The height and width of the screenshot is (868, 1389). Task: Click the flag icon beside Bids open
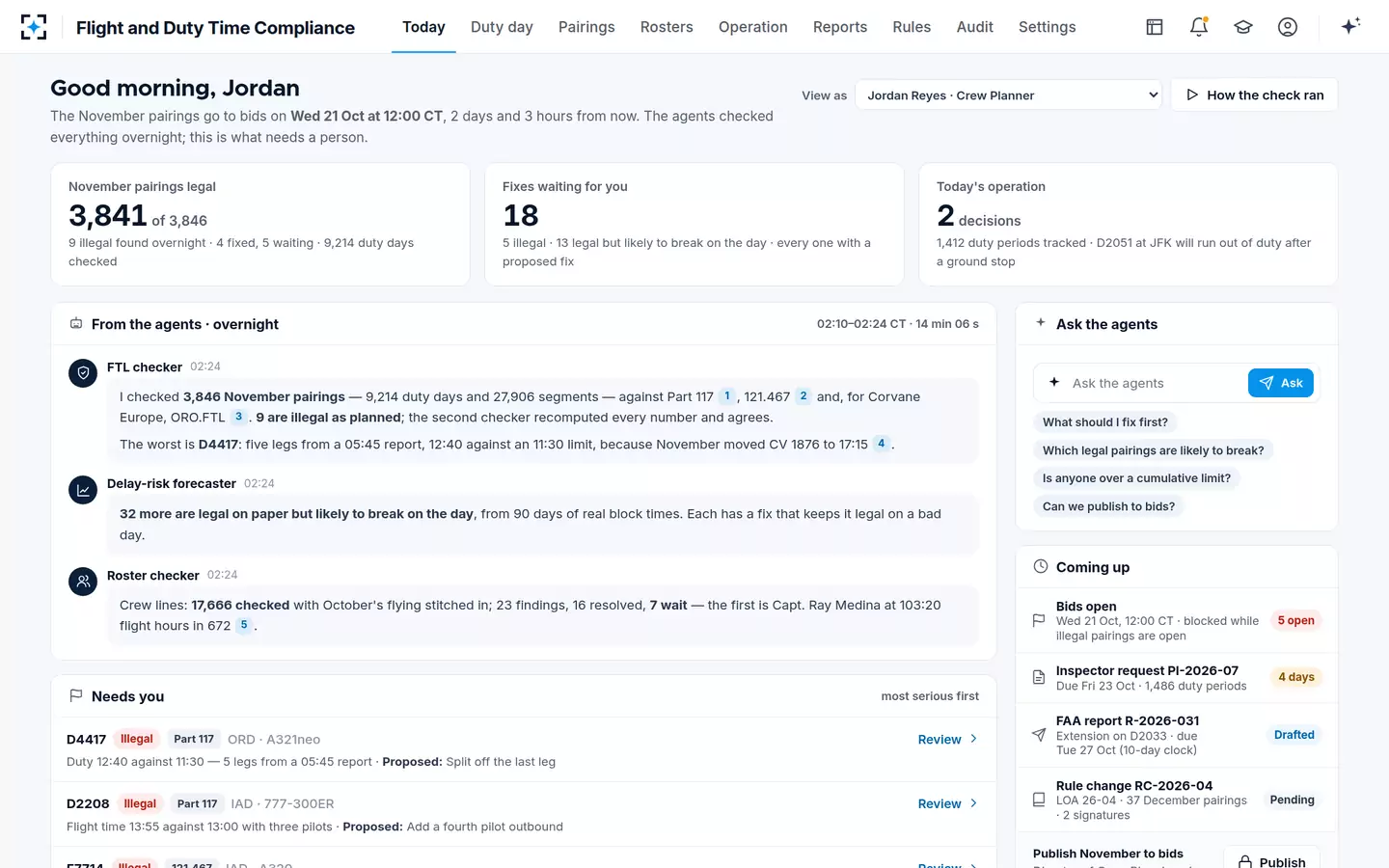pyautogui.click(x=1039, y=621)
